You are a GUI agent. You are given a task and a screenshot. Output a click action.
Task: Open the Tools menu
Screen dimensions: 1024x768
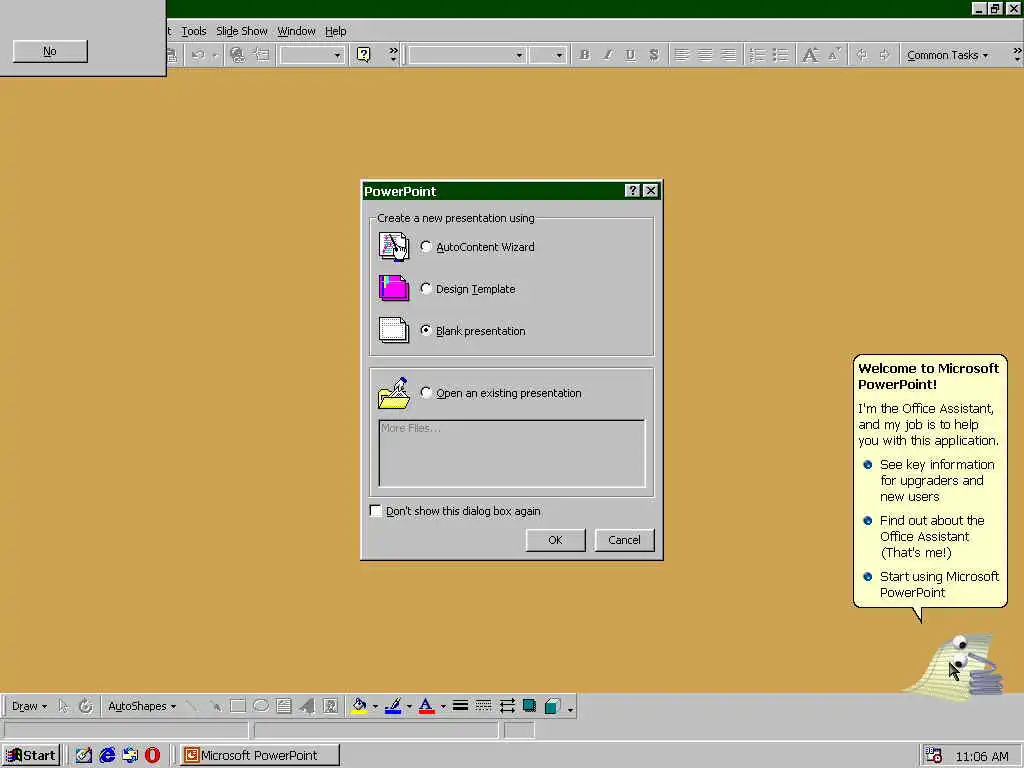point(193,31)
